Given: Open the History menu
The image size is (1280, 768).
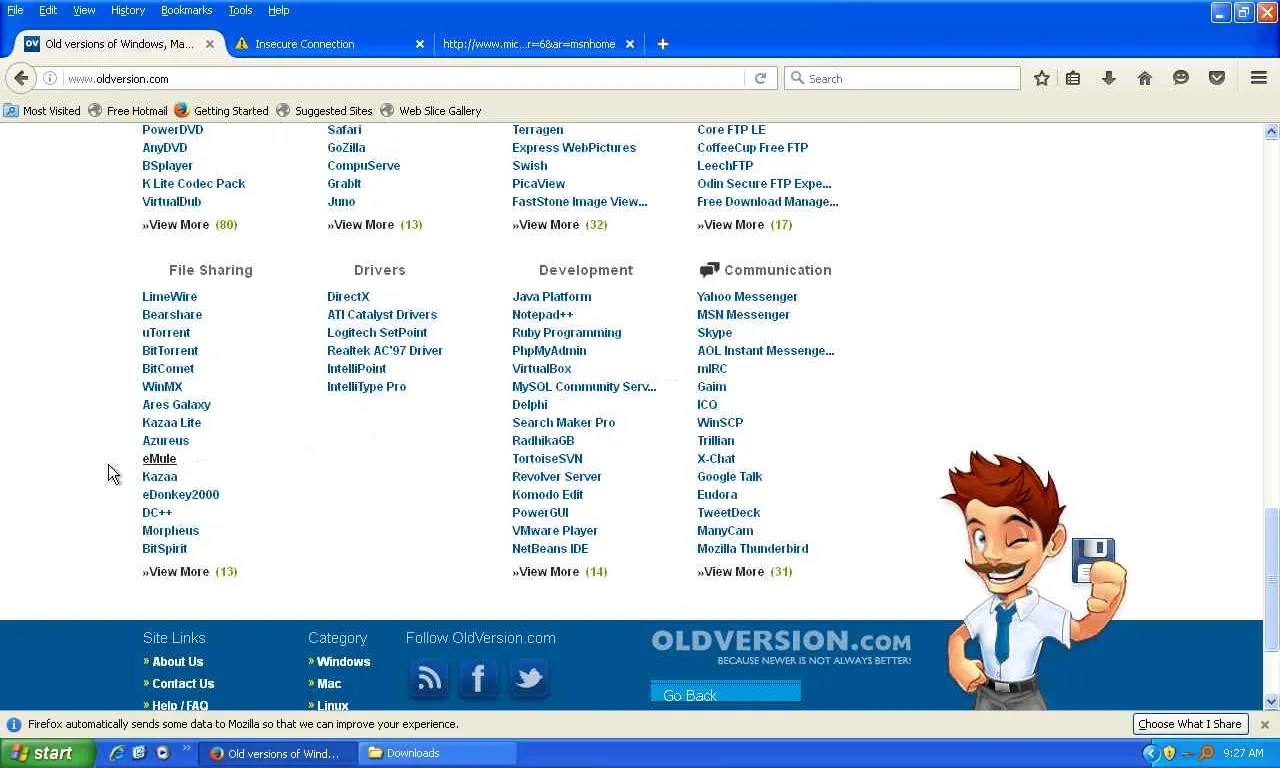Looking at the screenshot, I should [x=128, y=10].
